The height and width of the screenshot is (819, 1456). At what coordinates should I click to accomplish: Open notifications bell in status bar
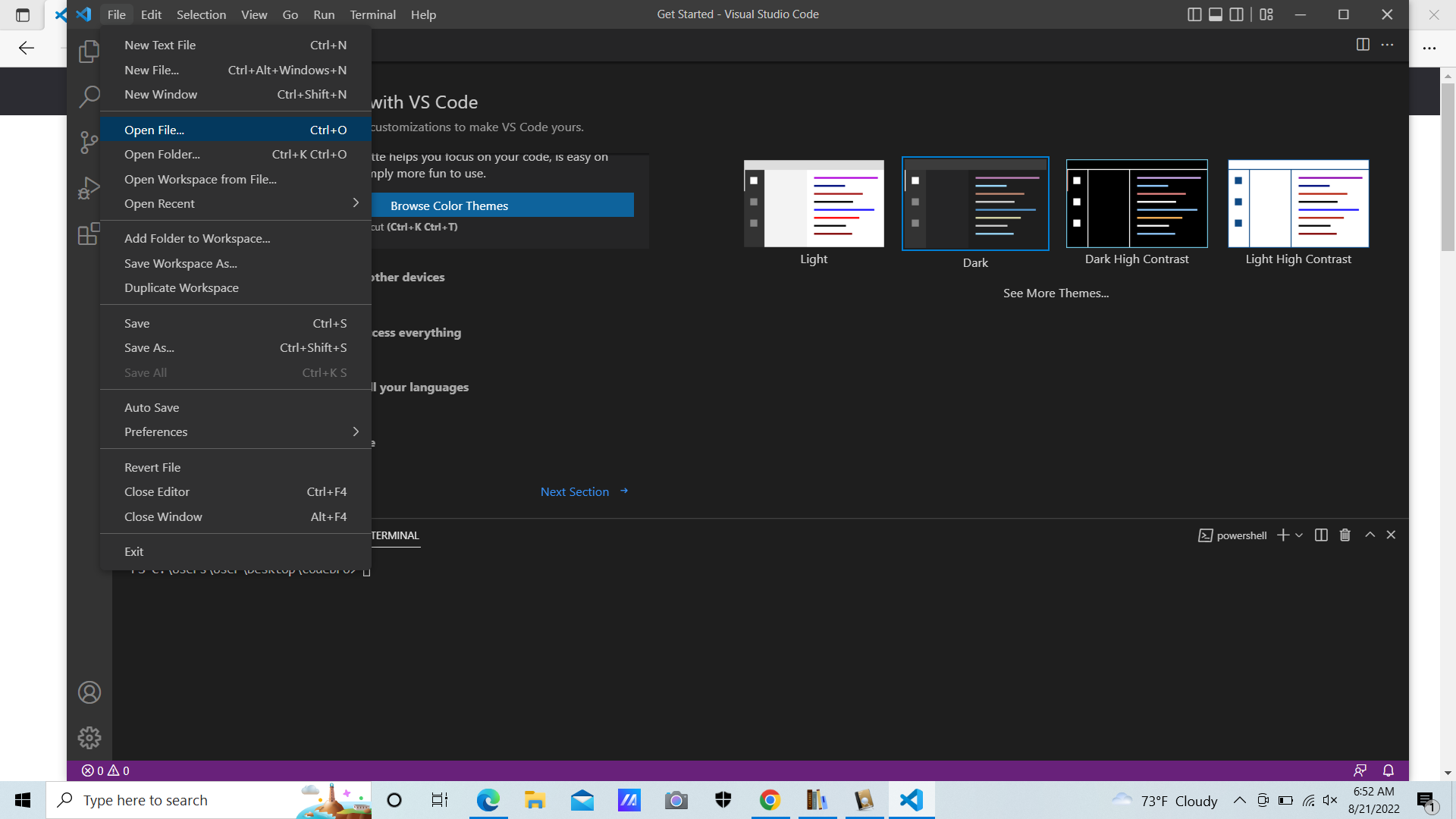coord(1389,770)
